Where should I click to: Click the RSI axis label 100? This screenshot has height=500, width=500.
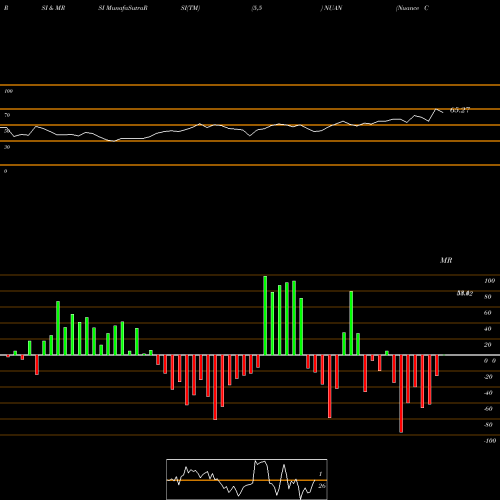pyautogui.click(x=9, y=91)
